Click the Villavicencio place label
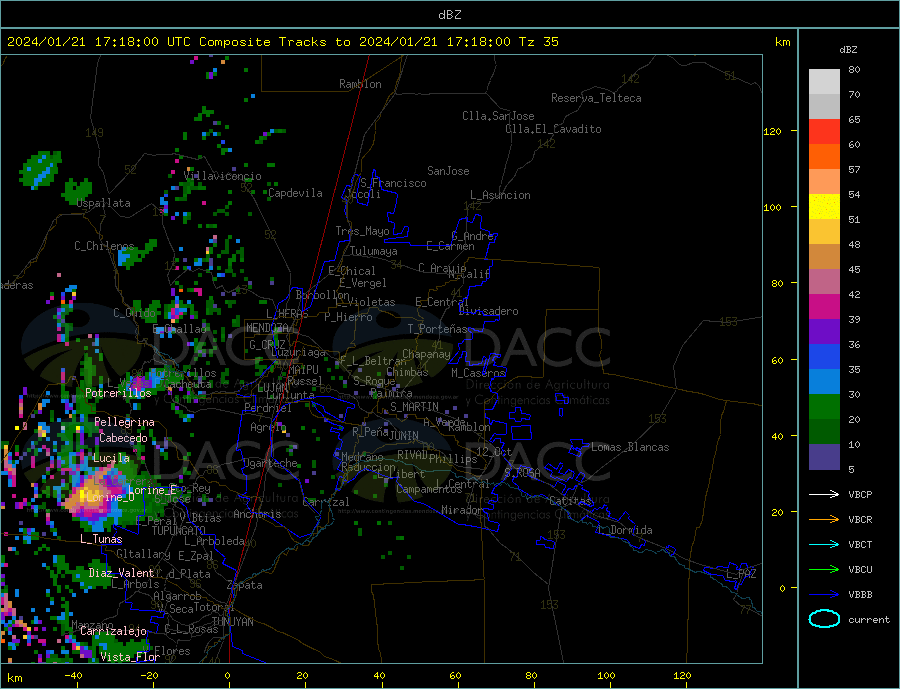The width and height of the screenshot is (900, 689). [x=223, y=176]
